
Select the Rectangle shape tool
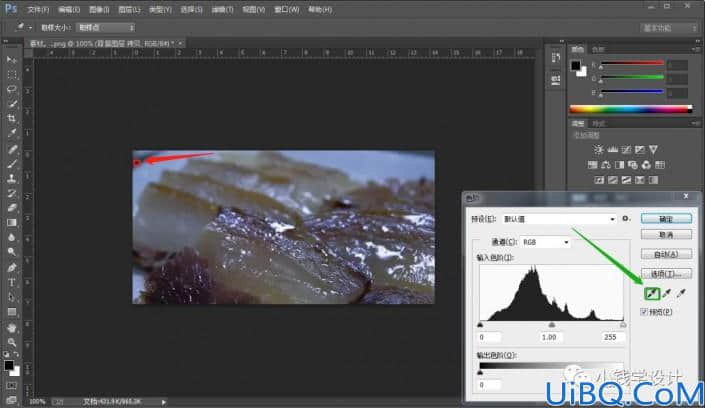(x=12, y=312)
